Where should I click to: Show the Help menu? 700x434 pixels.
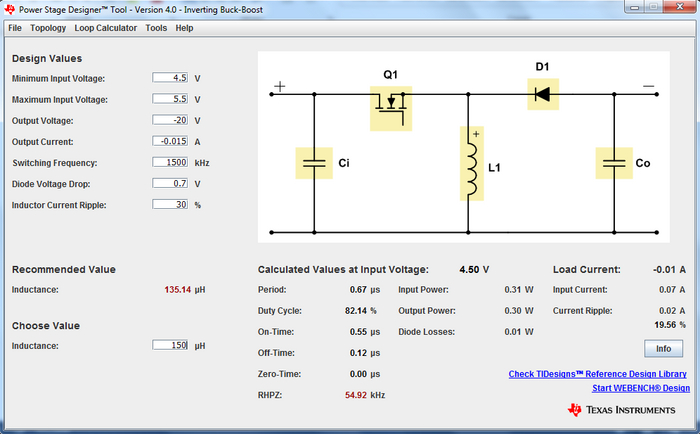pyautogui.click(x=185, y=28)
